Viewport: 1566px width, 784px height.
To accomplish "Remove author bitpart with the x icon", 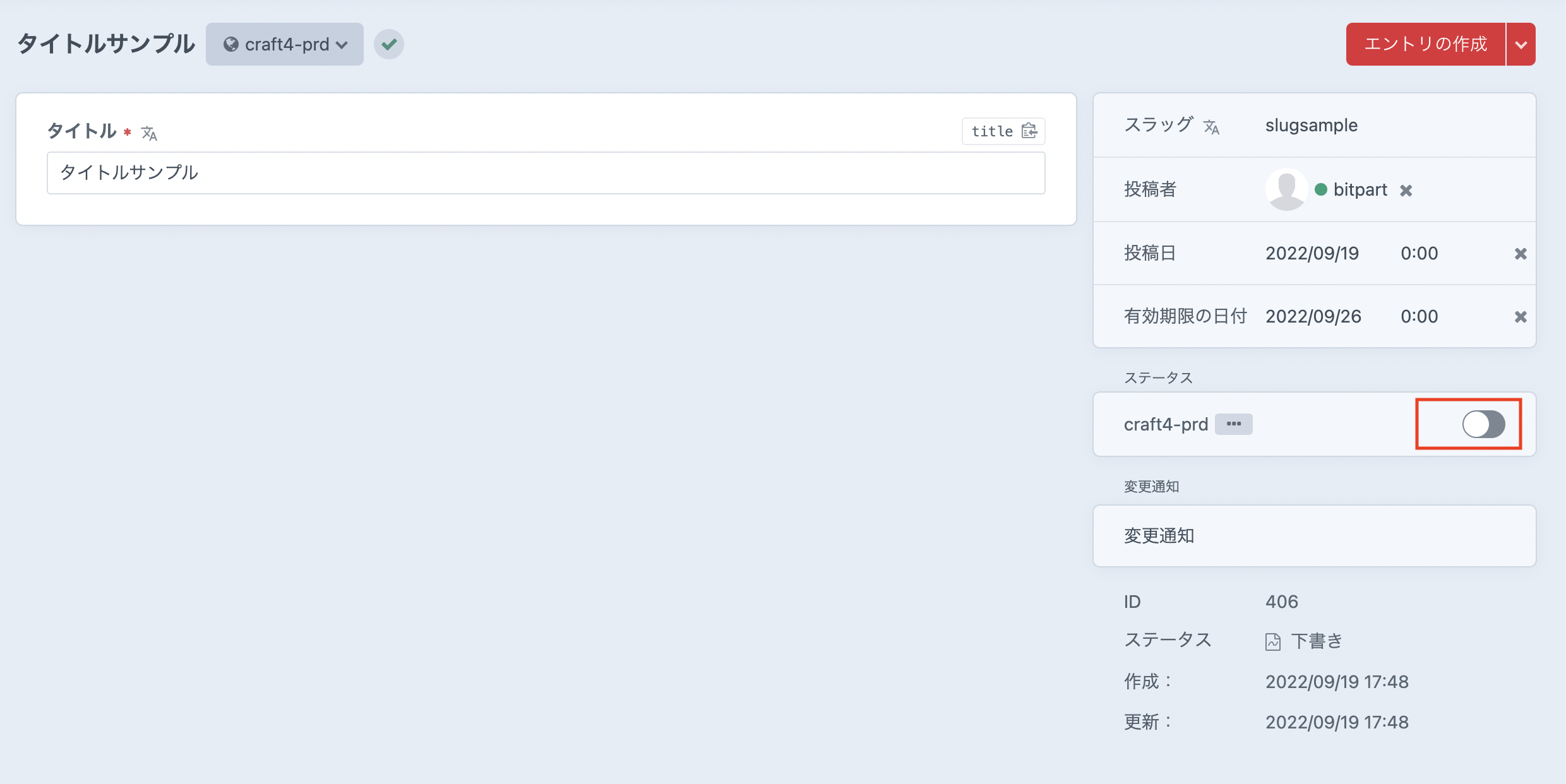I will [1406, 191].
